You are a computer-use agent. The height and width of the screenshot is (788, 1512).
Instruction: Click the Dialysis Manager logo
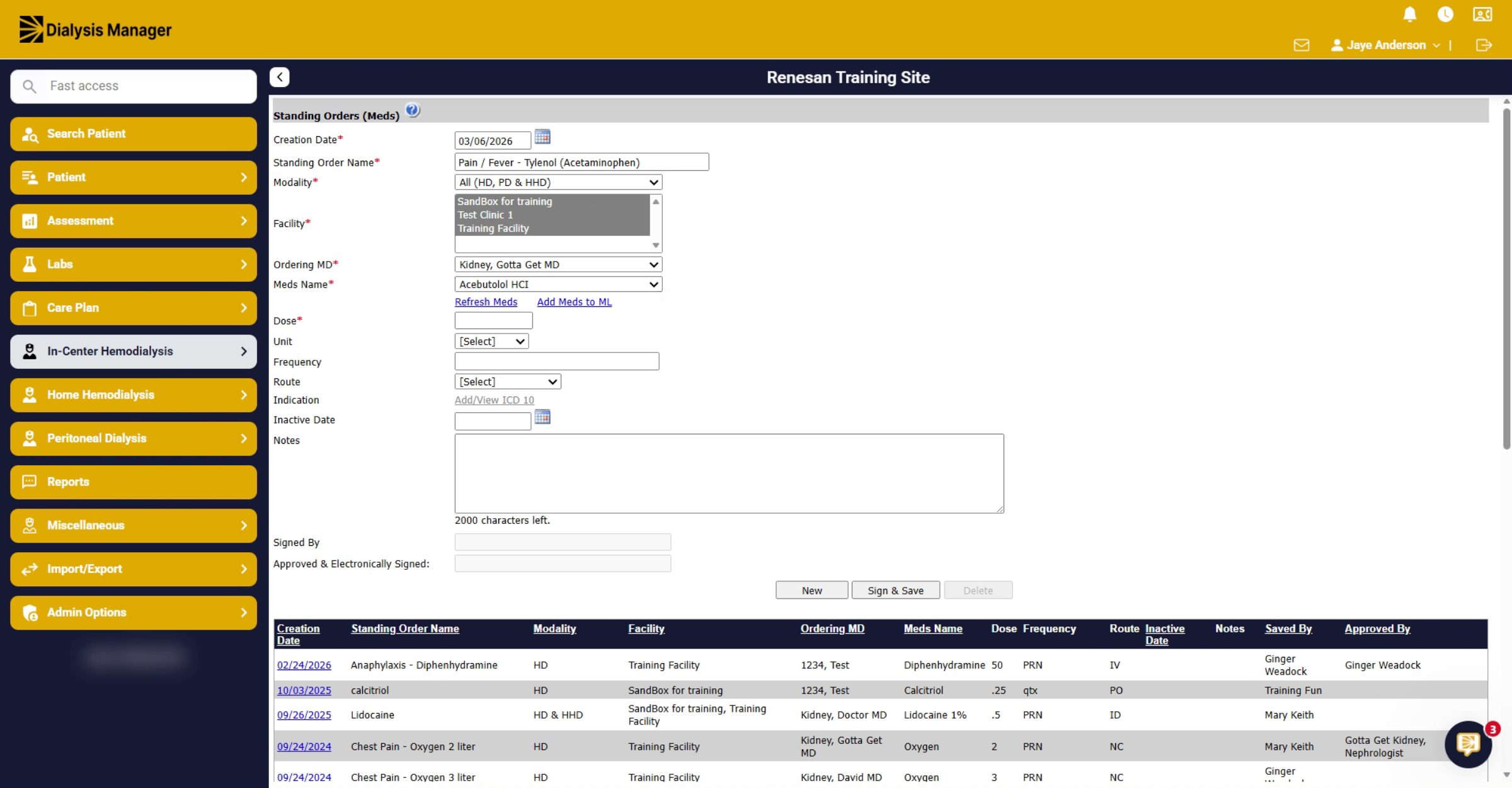[x=95, y=30]
